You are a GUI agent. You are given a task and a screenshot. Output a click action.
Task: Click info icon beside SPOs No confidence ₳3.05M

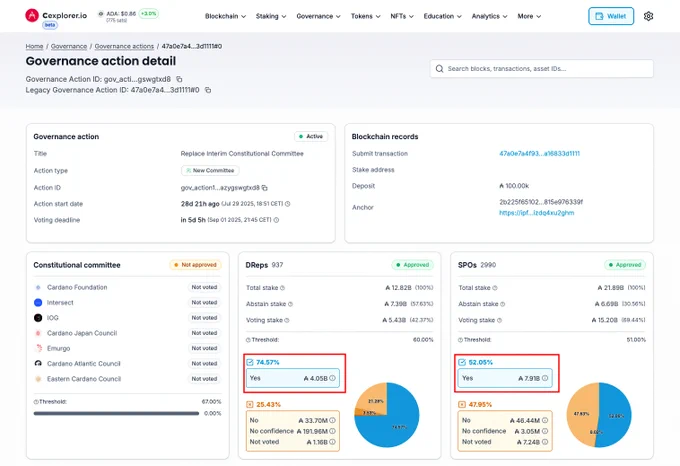point(545,431)
